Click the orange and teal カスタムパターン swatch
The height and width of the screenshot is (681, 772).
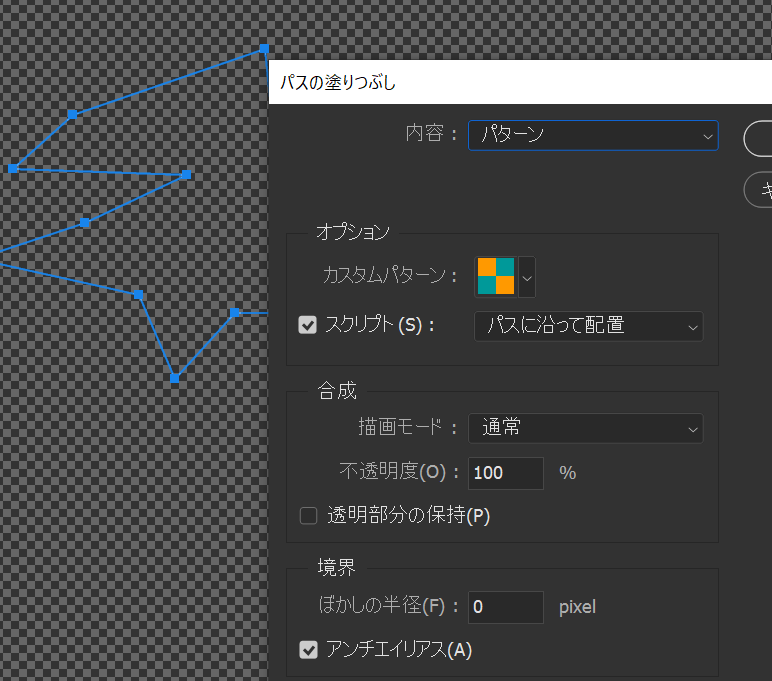click(495, 276)
